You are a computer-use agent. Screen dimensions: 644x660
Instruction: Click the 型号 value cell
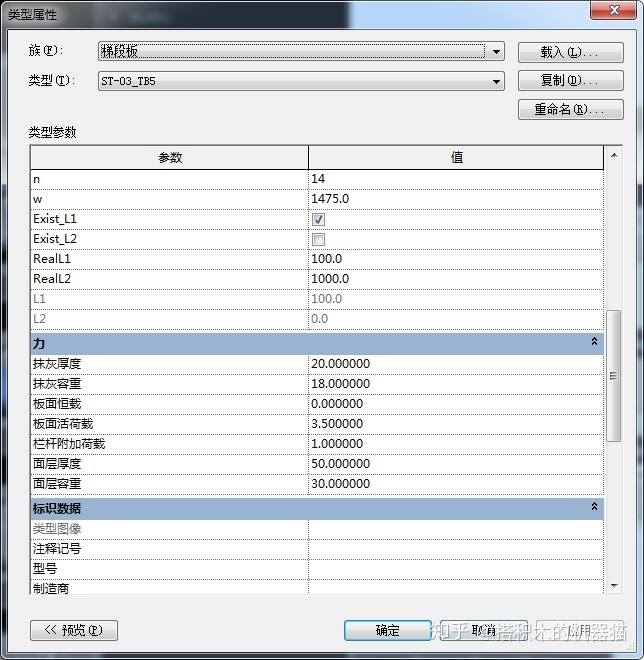pos(456,570)
